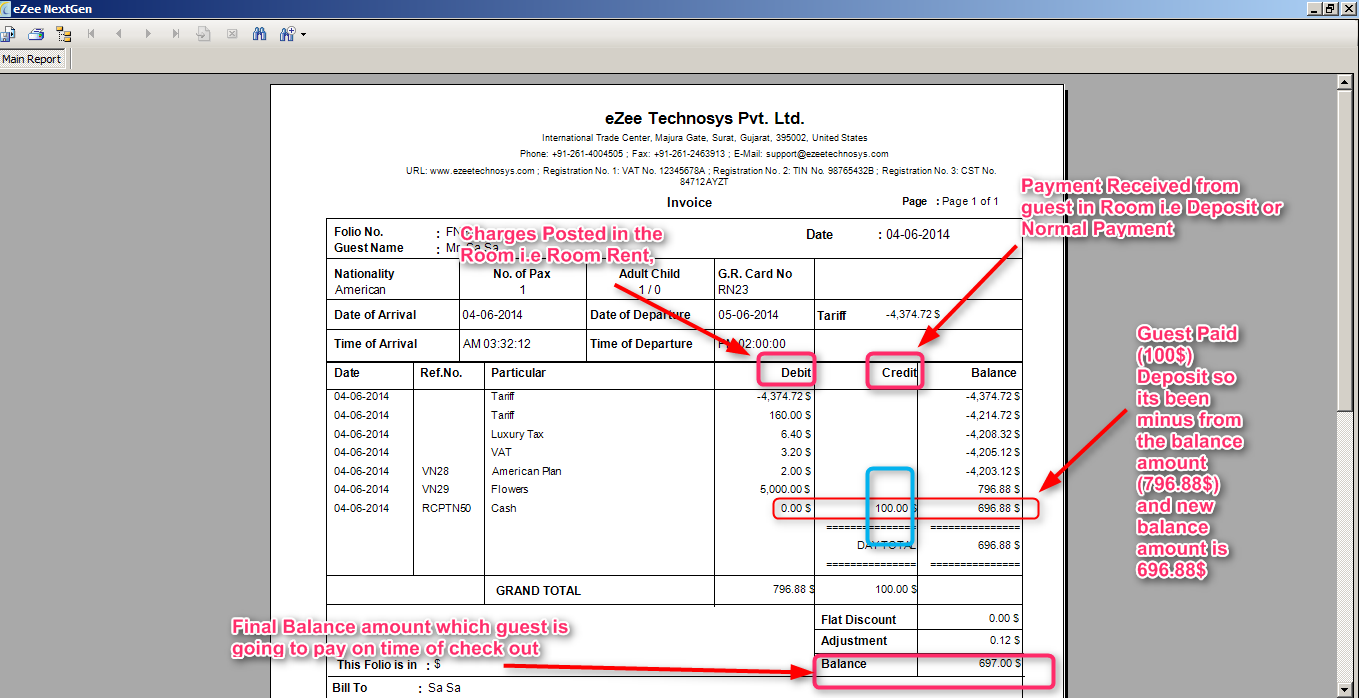The image size is (1359, 698).
Task: Click the vertical scrollbar thumb
Action: click(1346, 250)
